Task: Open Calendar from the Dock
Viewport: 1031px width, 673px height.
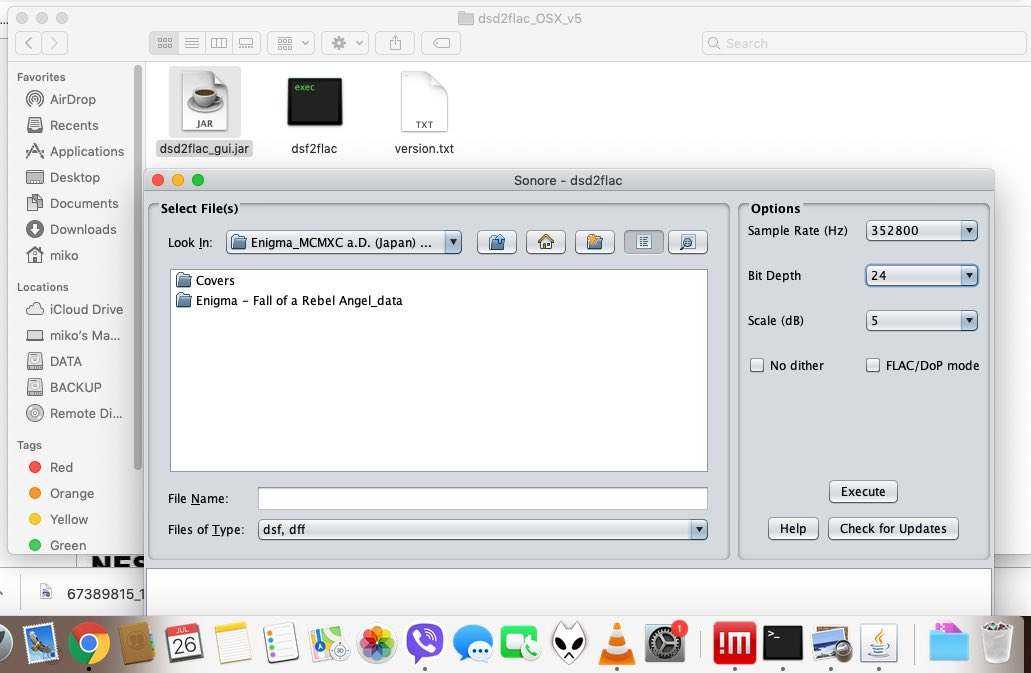Action: click(x=184, y=643)
